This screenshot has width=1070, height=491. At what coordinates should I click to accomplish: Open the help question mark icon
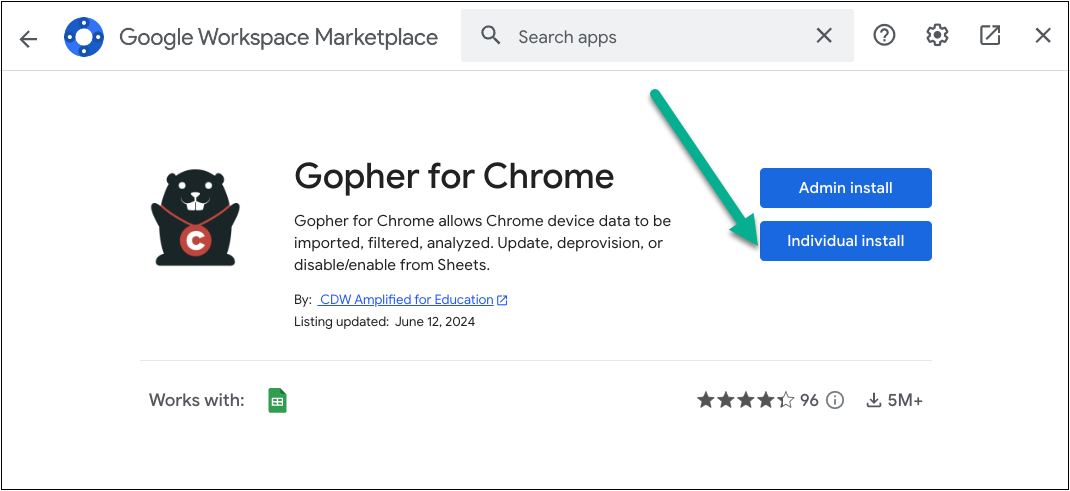884,35
